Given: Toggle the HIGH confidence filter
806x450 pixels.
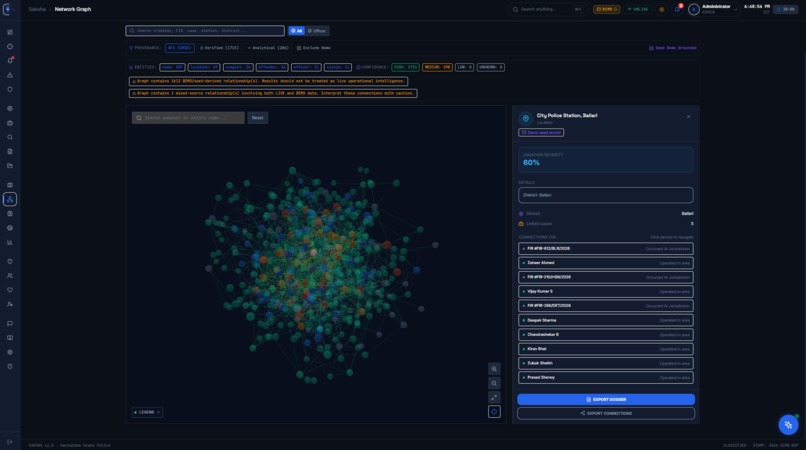Looking at the screenshot, I should [x=406, y=67].
